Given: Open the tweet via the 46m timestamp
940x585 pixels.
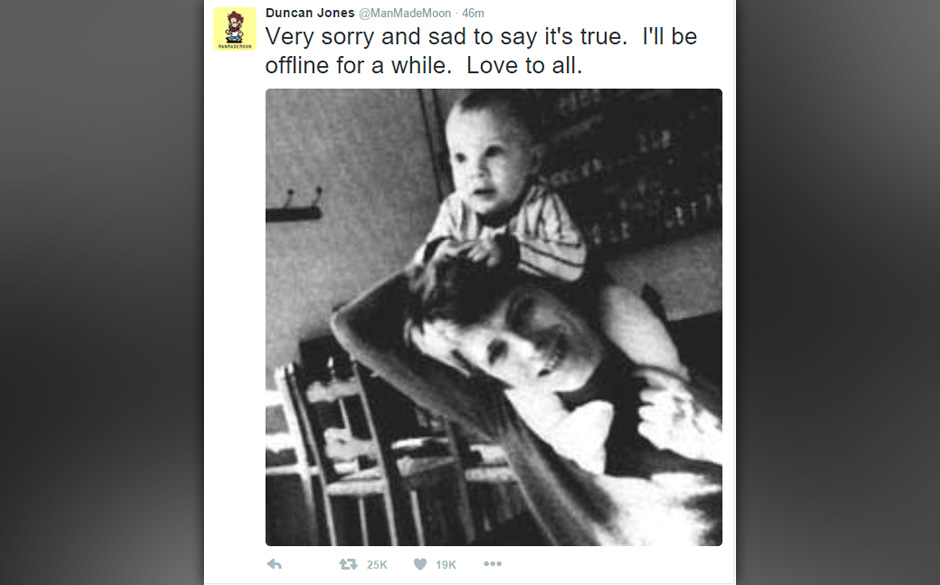Looking at the screenshot, I should point(473,13).
